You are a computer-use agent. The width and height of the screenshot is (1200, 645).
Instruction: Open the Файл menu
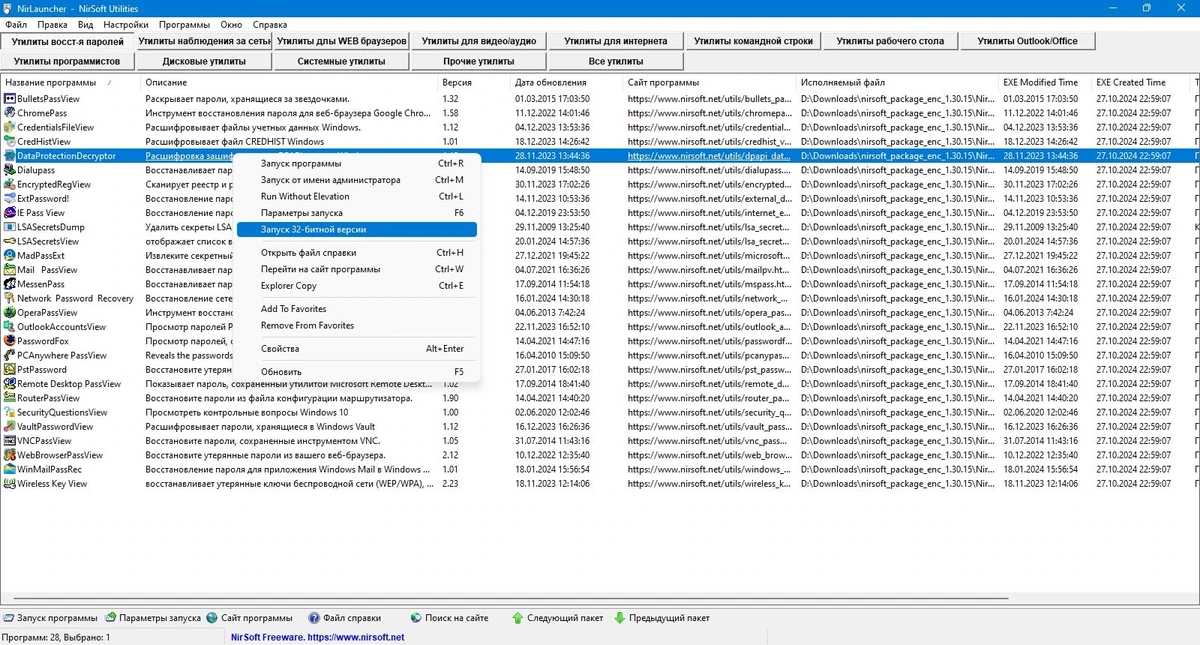(x=16, y=24)
